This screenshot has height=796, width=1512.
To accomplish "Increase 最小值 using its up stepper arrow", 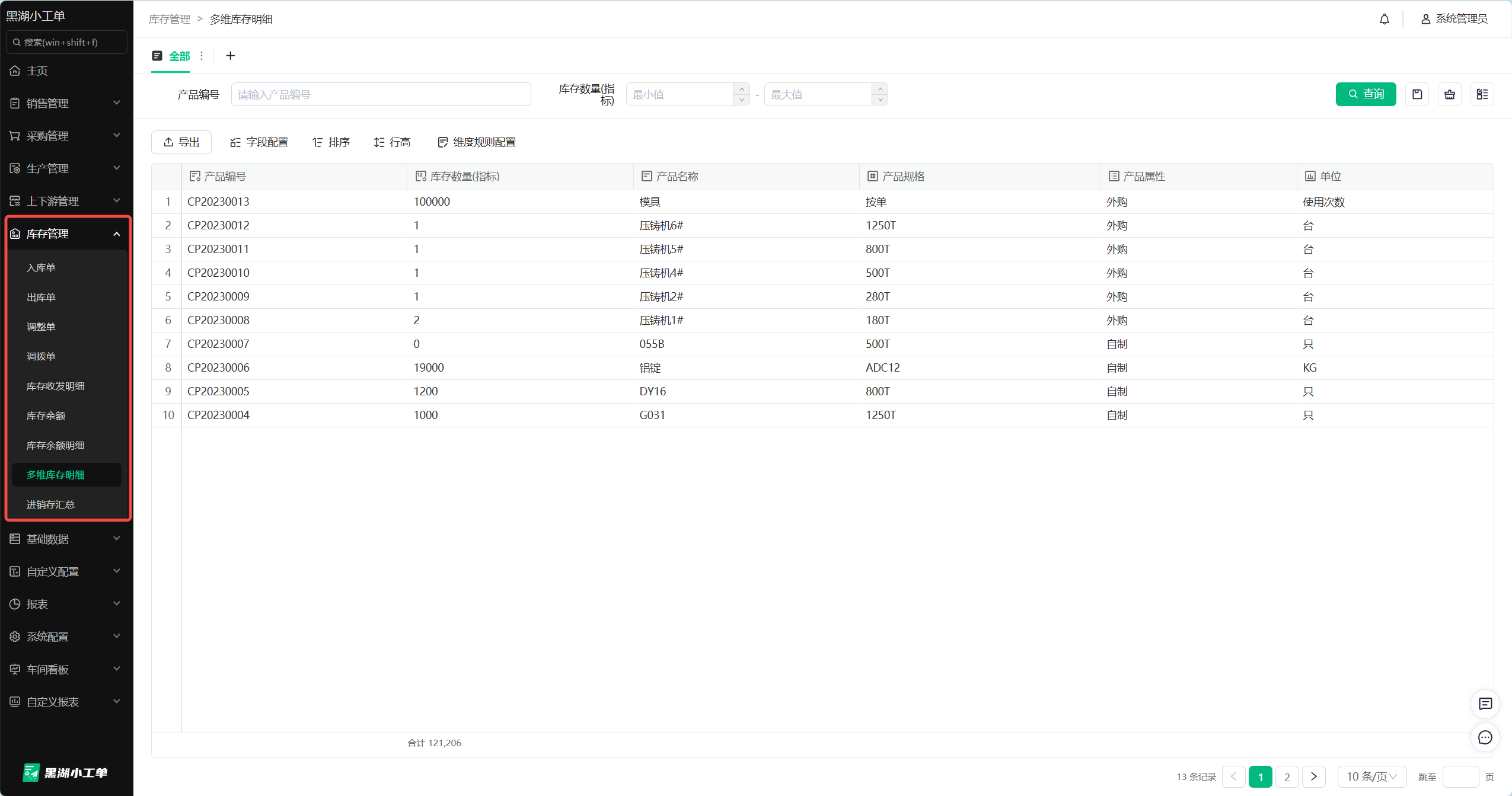I will [x=741, y=89].
